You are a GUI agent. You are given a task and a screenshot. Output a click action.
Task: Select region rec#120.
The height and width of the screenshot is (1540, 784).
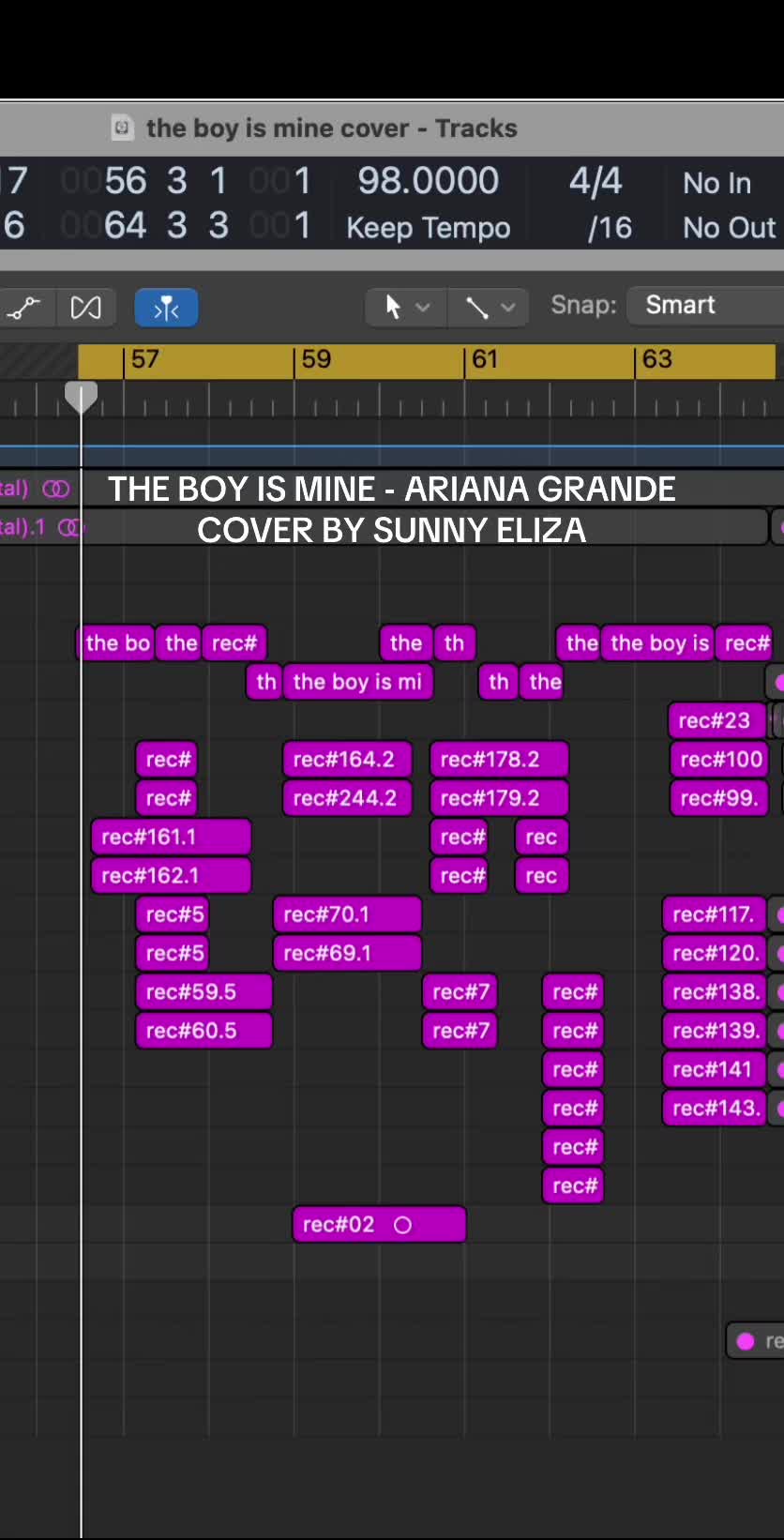(714, 953)
